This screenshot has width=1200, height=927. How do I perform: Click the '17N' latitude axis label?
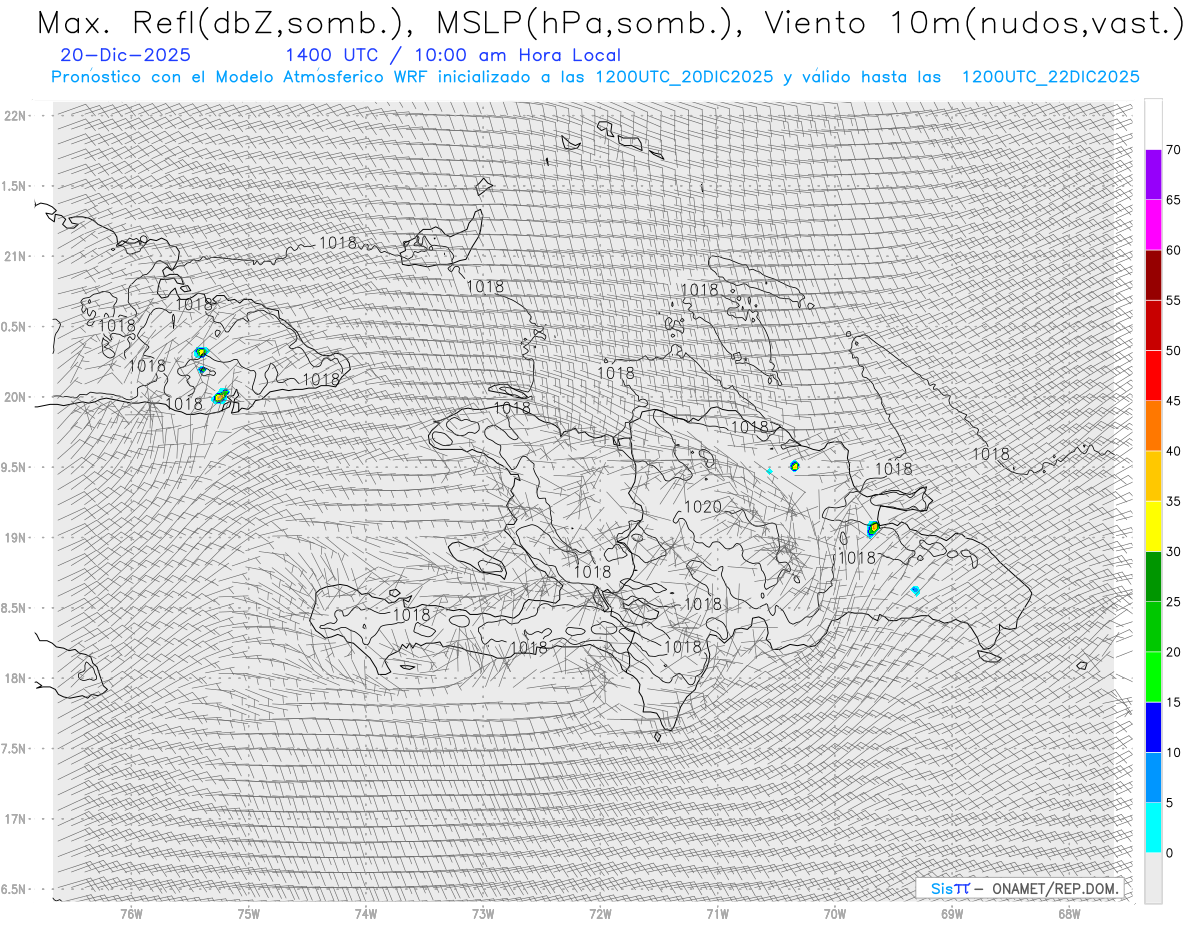point(15,819)
